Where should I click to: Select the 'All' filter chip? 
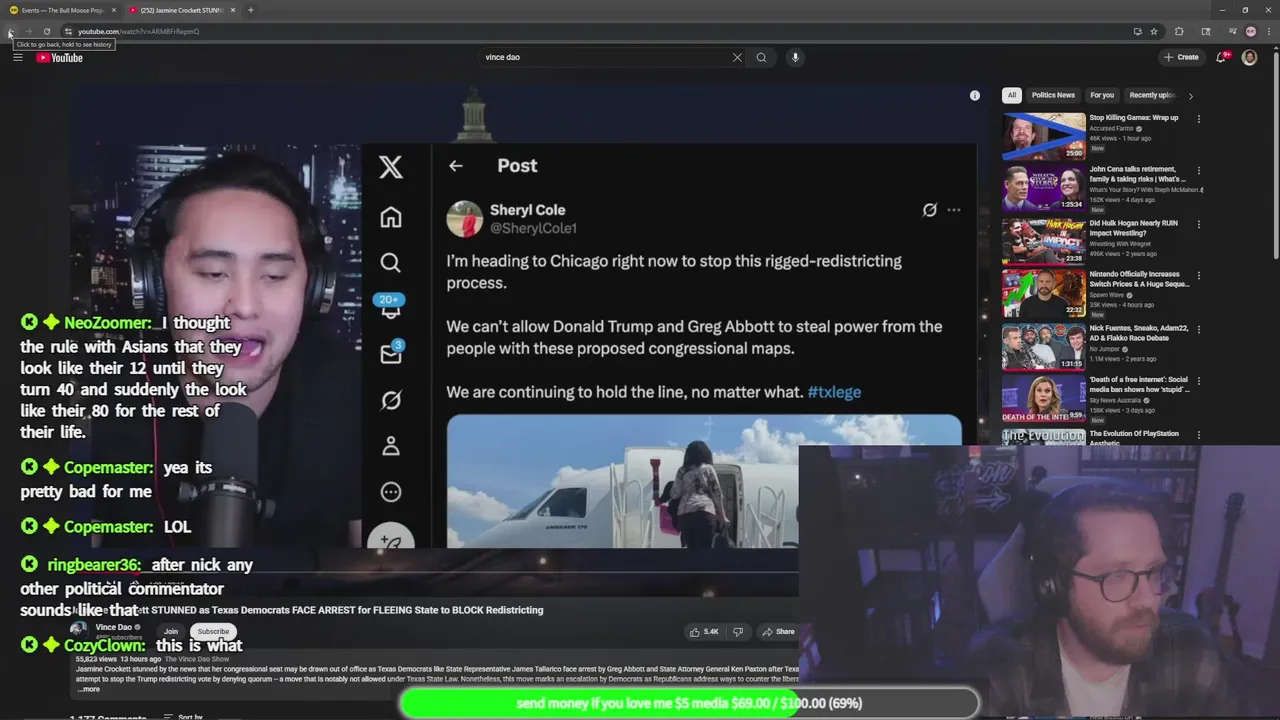click(1011, 95)
